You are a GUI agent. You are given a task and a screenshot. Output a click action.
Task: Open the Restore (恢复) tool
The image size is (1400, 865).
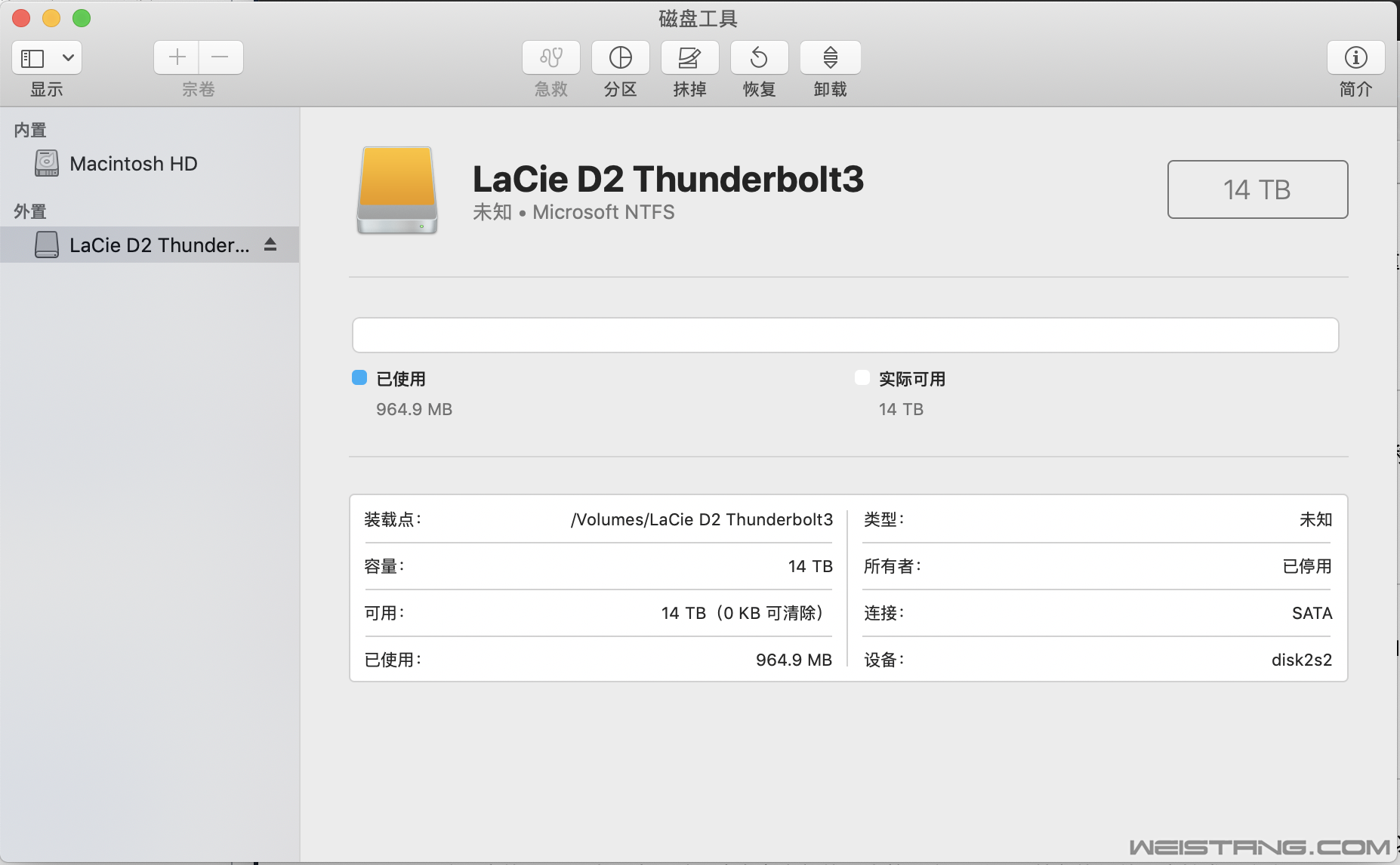point(760,57)
